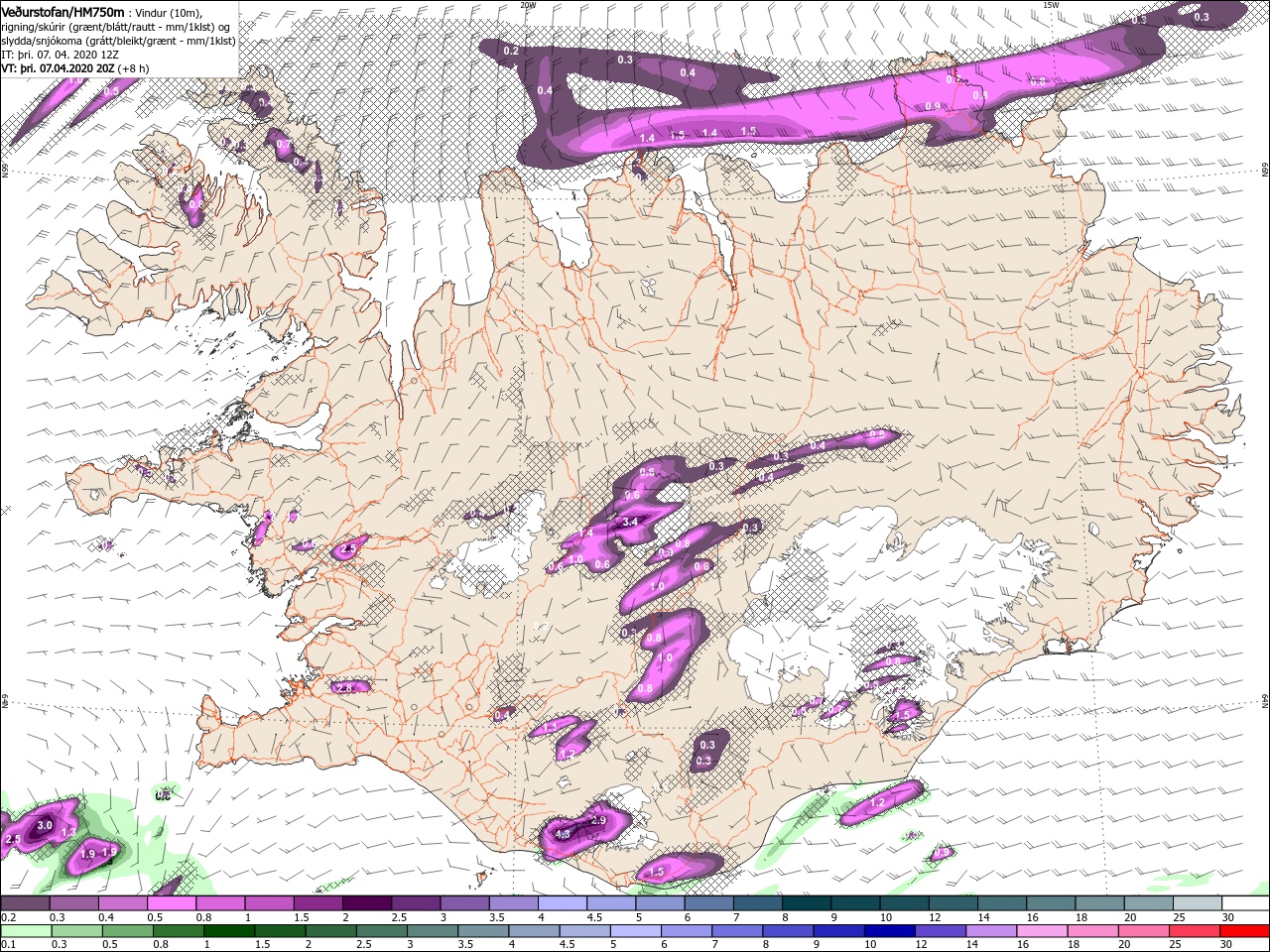
Task: Click the 2.9 snowfall value on the map
Action: 598,820
